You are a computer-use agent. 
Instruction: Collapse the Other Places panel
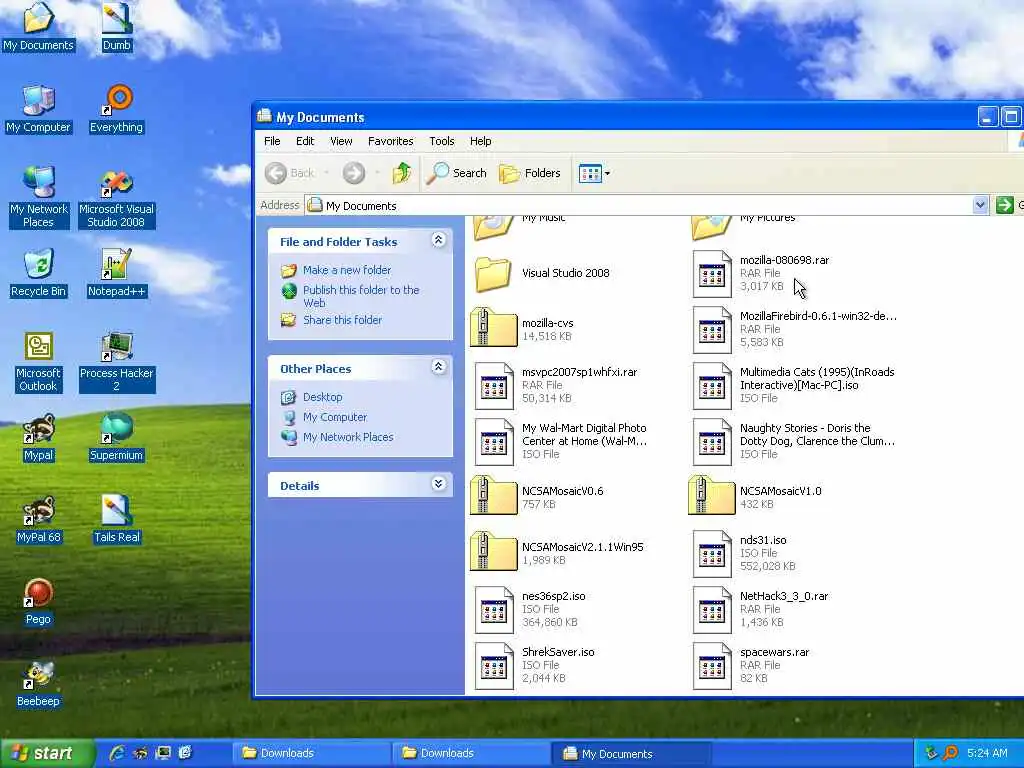(438, 367)
